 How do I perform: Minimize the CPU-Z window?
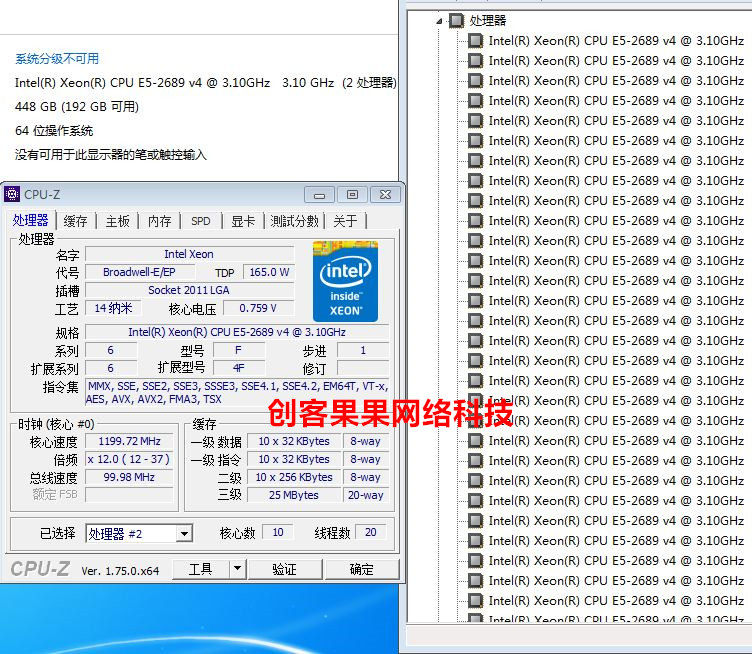point(319,195)
